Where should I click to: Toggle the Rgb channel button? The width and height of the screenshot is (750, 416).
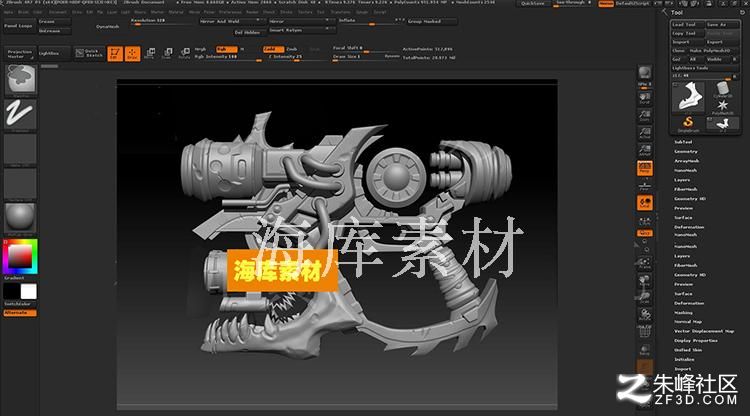(226, 49)
